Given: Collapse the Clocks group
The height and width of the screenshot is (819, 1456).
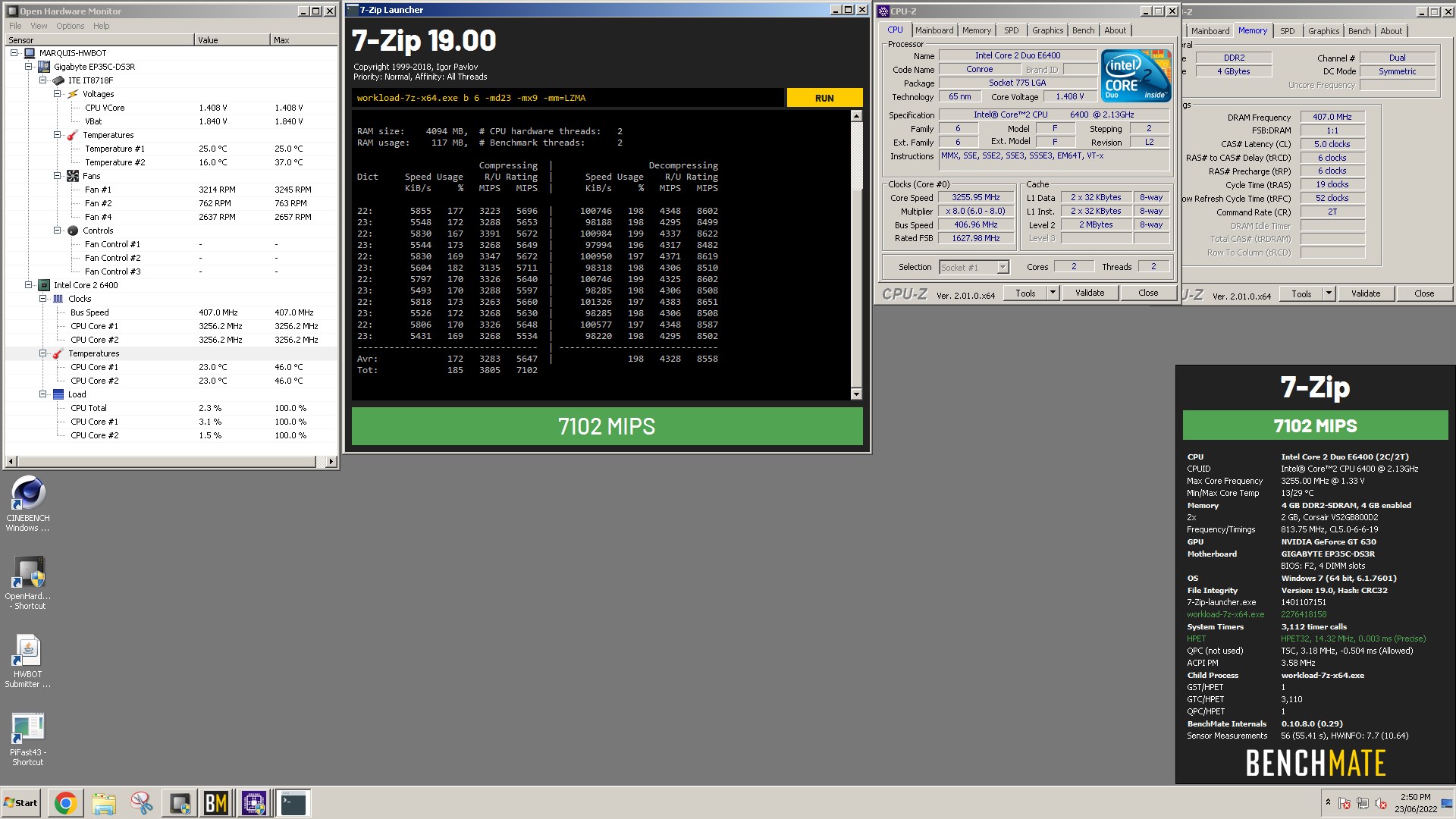Looking at the screenshot, I should pyautogui.click(x=43, y=299).
